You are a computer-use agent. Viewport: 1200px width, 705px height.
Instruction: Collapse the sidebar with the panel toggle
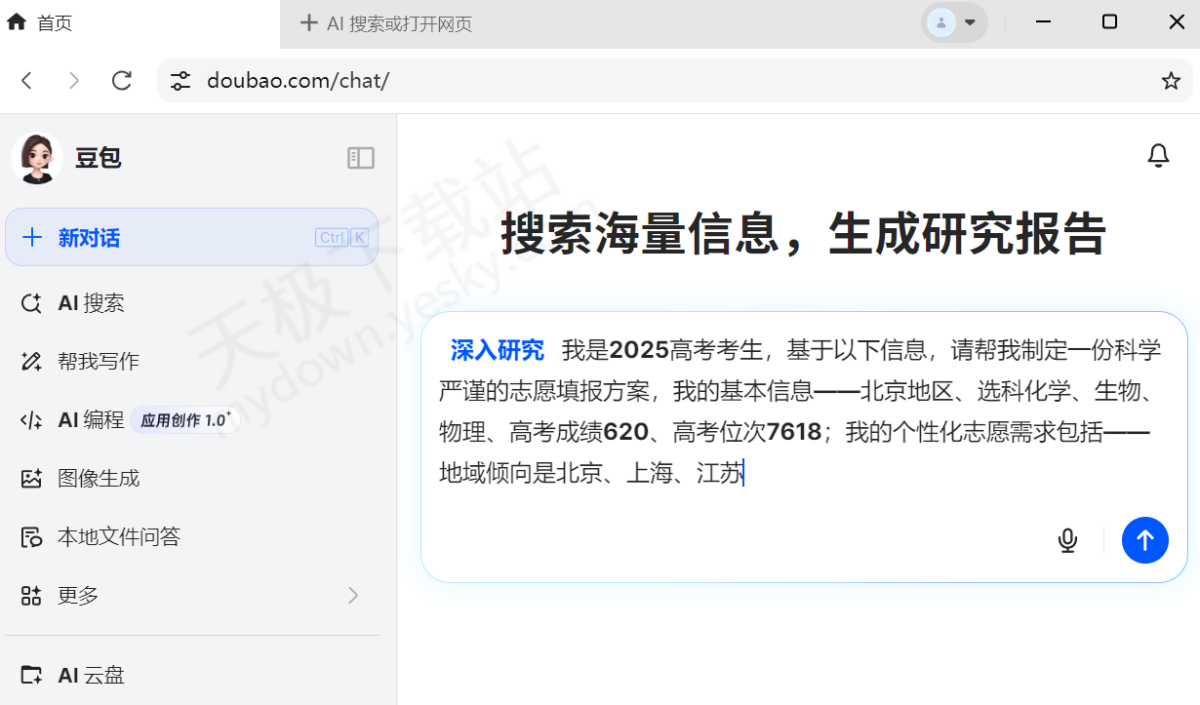point(360,158)
